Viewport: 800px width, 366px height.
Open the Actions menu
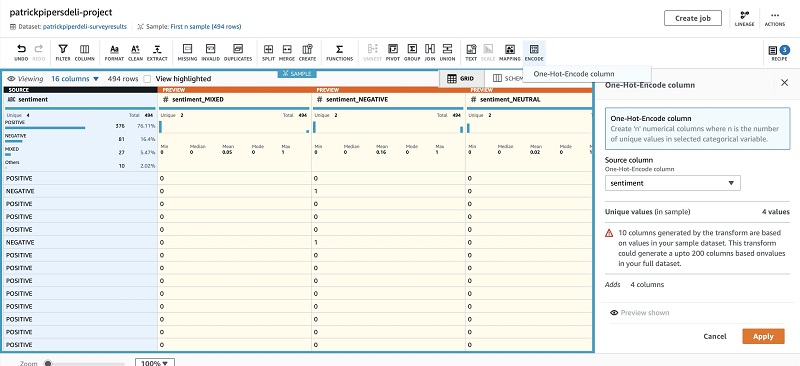(775, 18)
